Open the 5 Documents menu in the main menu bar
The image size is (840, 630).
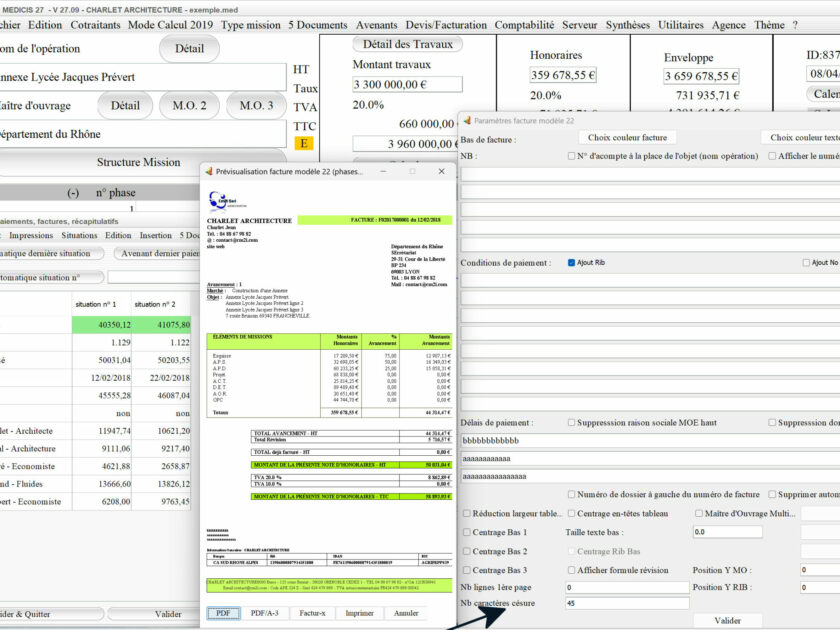tap(318, 25)
